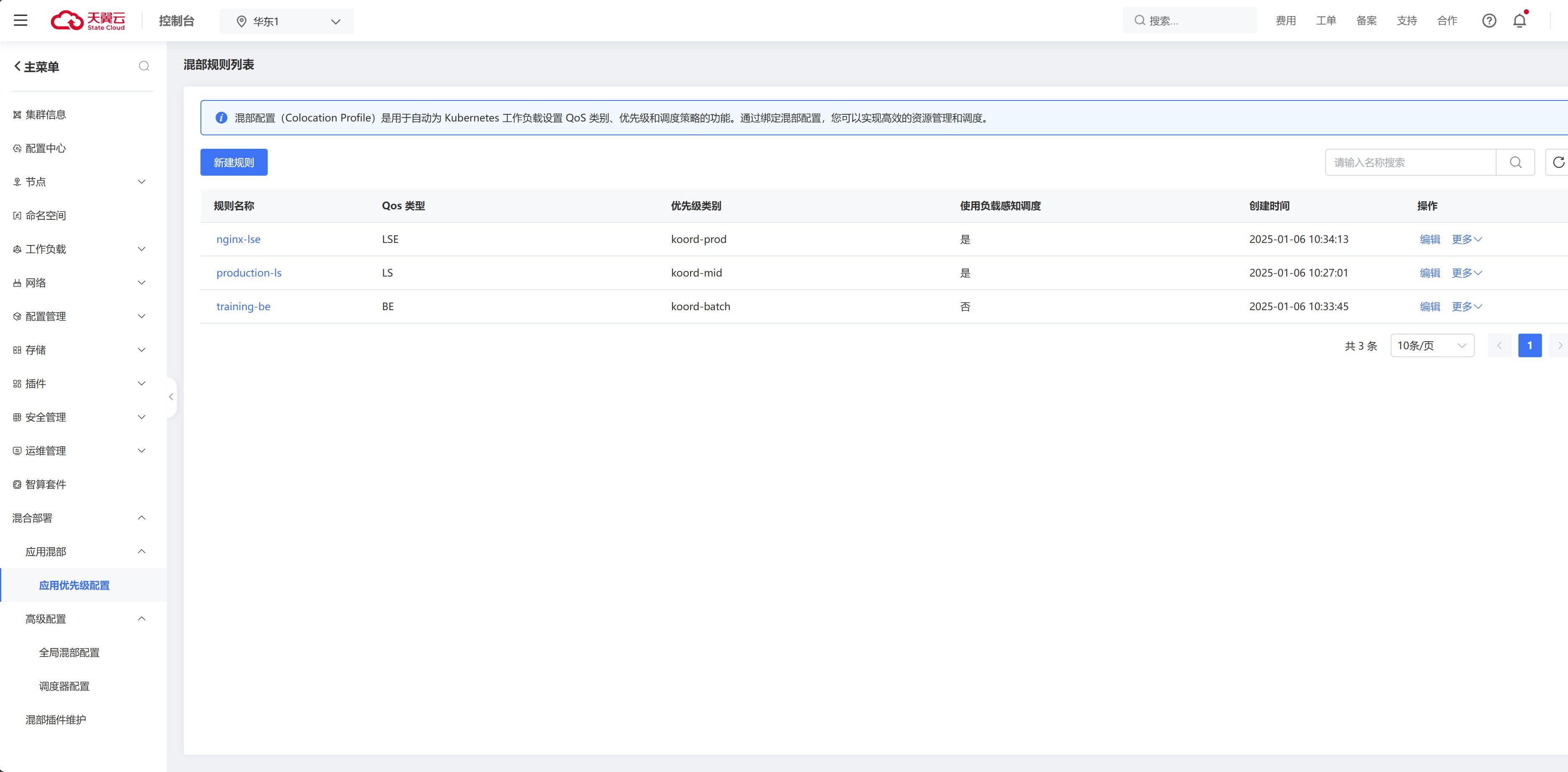
Task: Open the help question mark icon
Action: pyautogui.click(x=1489, y=21)
